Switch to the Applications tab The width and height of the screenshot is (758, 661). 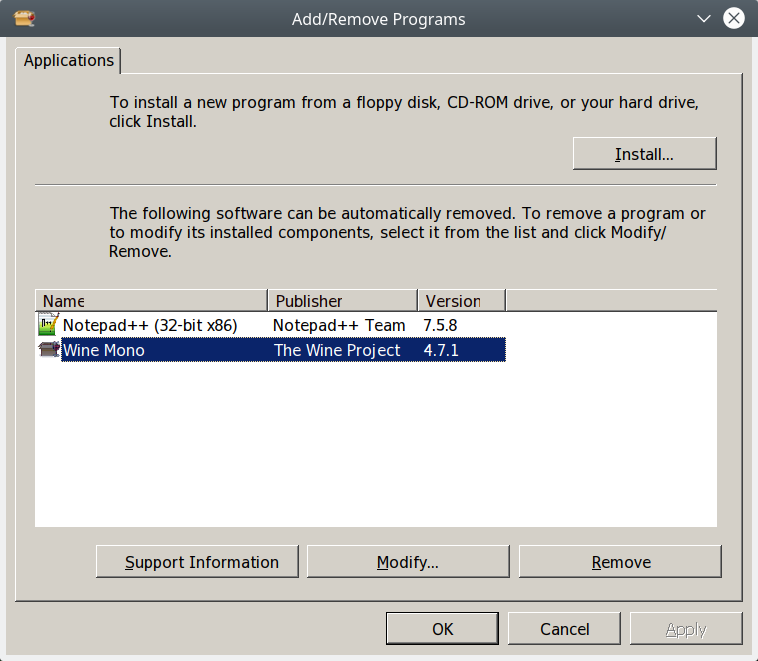point(68,60)
